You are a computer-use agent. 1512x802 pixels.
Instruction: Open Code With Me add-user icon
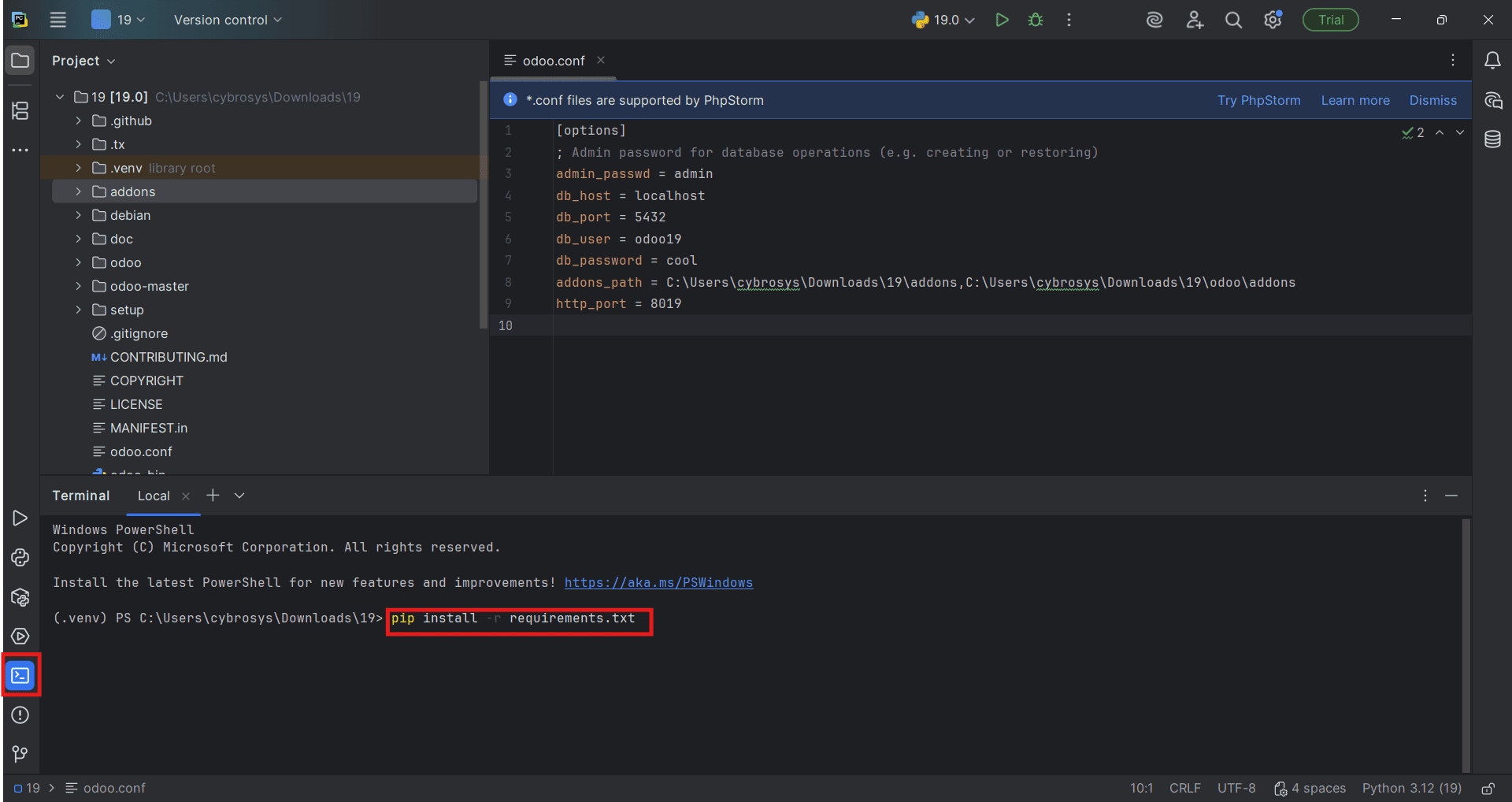(x=1195, y=20)
